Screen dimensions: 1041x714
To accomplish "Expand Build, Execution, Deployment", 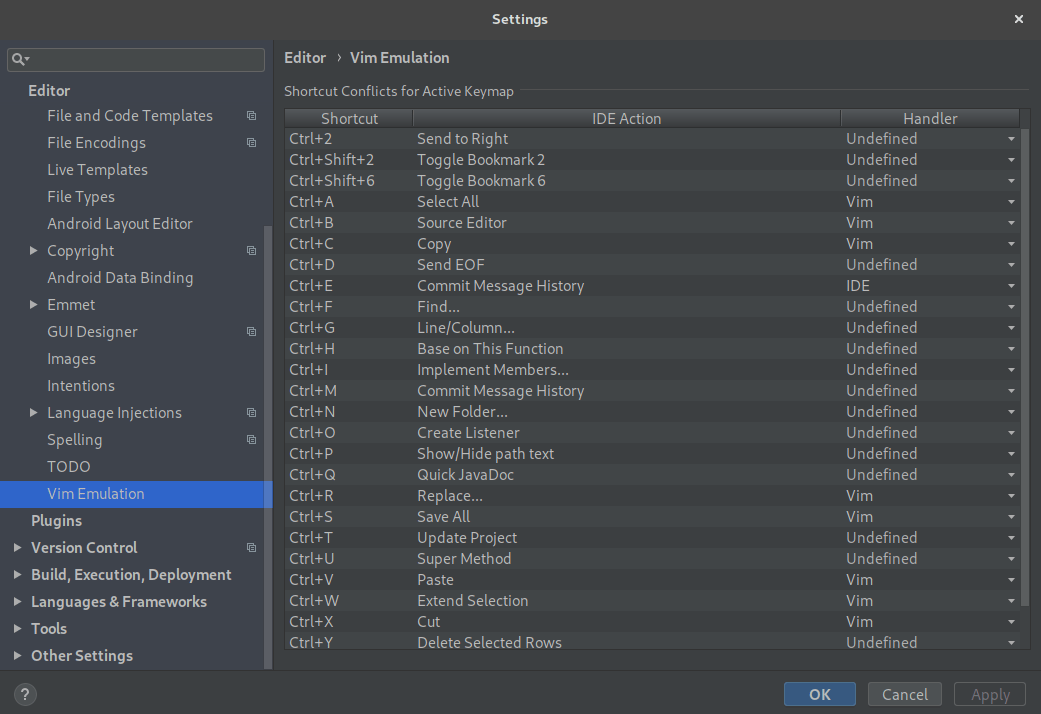I will tap(17, 574).
